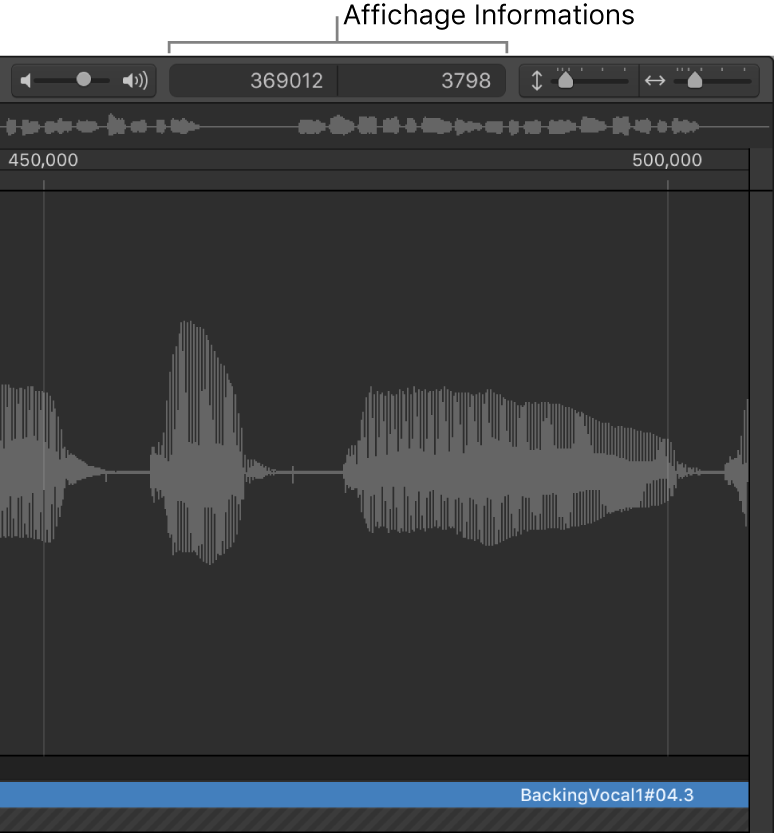Click the left section of the waveform overview

point(100,127)
